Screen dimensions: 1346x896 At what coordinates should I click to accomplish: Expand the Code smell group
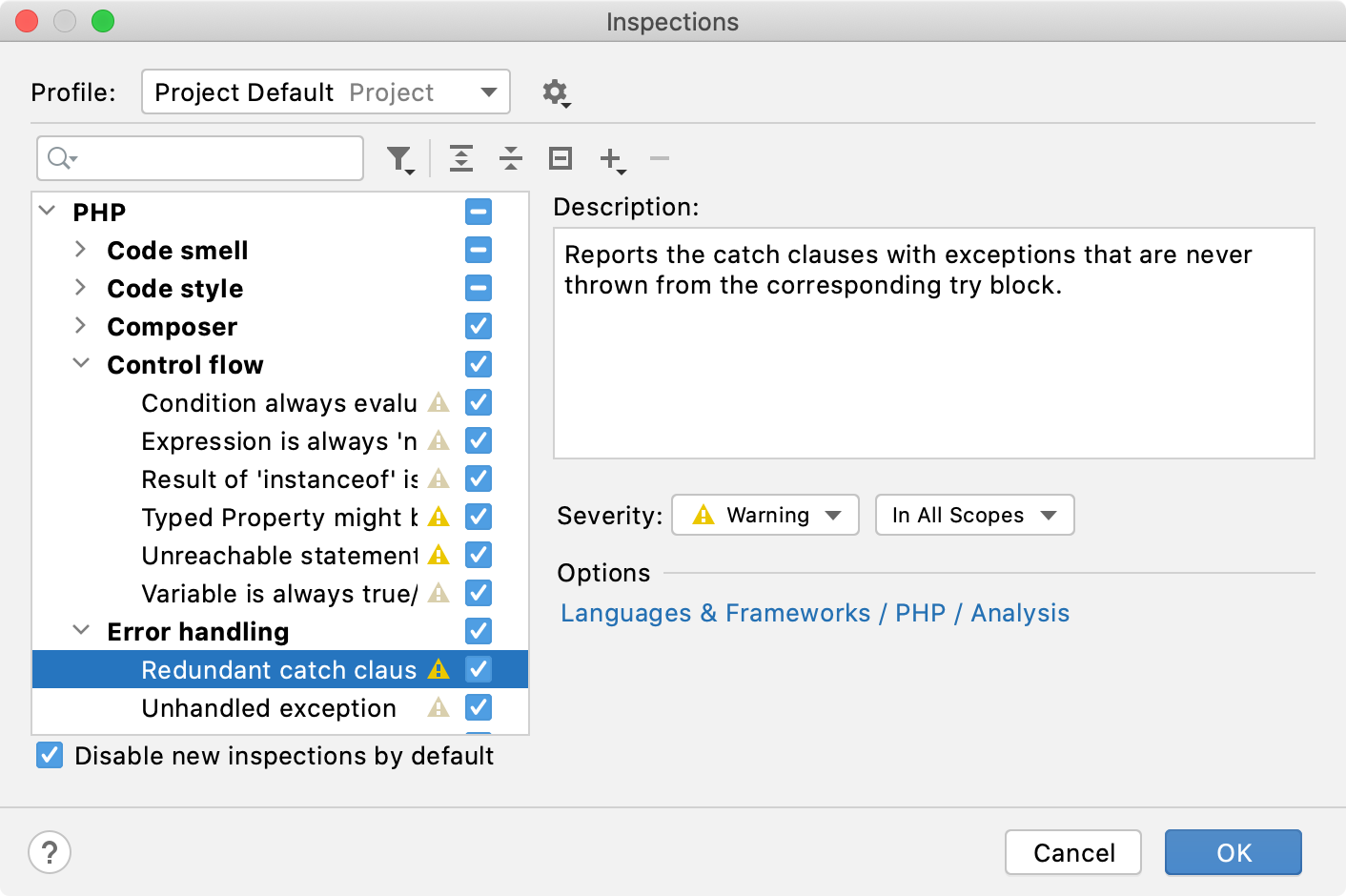pyautogui.click(x=80, y=250)
